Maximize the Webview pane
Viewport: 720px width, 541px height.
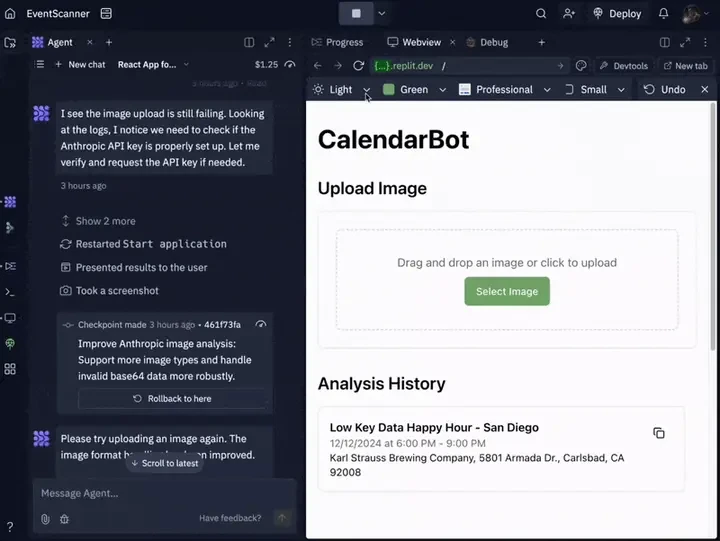point(685,42)
